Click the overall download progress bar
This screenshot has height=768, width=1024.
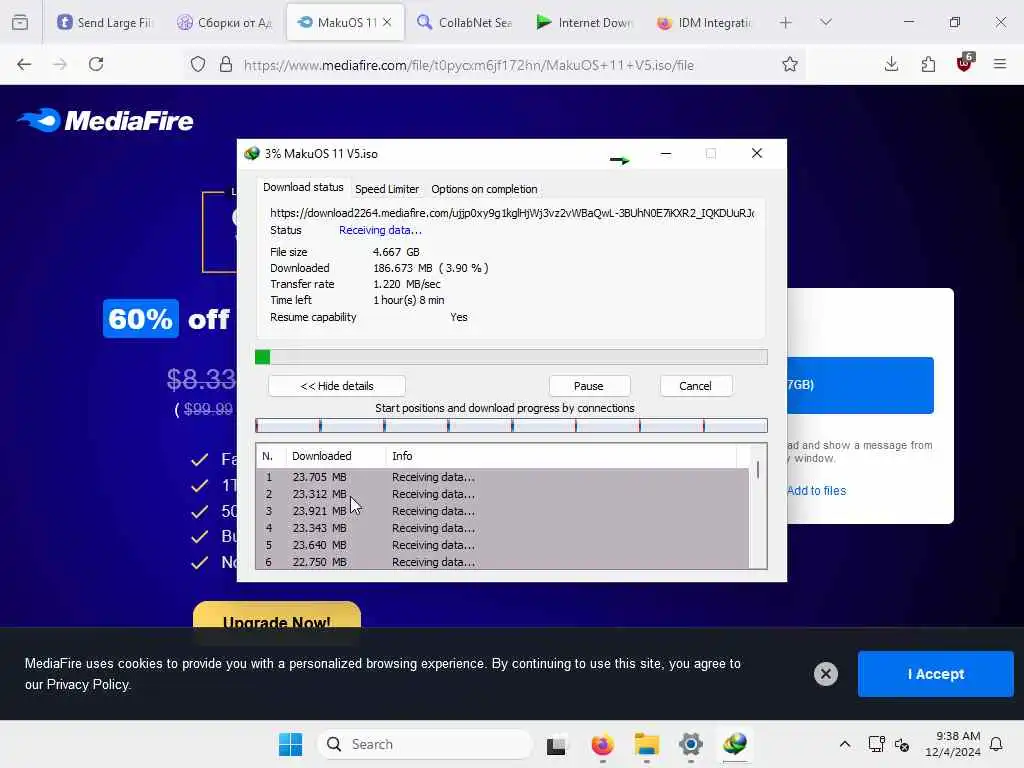point(511,357)
